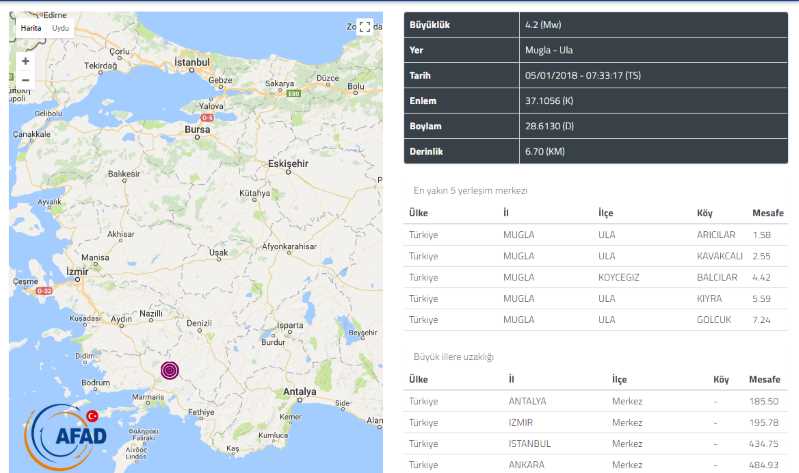Click the Denizli label on the map

(200, 324)
